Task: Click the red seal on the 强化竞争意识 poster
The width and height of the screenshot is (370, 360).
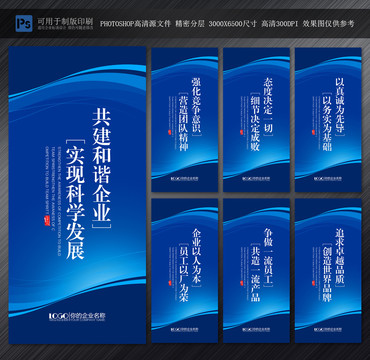Action: tap(169, 132)
